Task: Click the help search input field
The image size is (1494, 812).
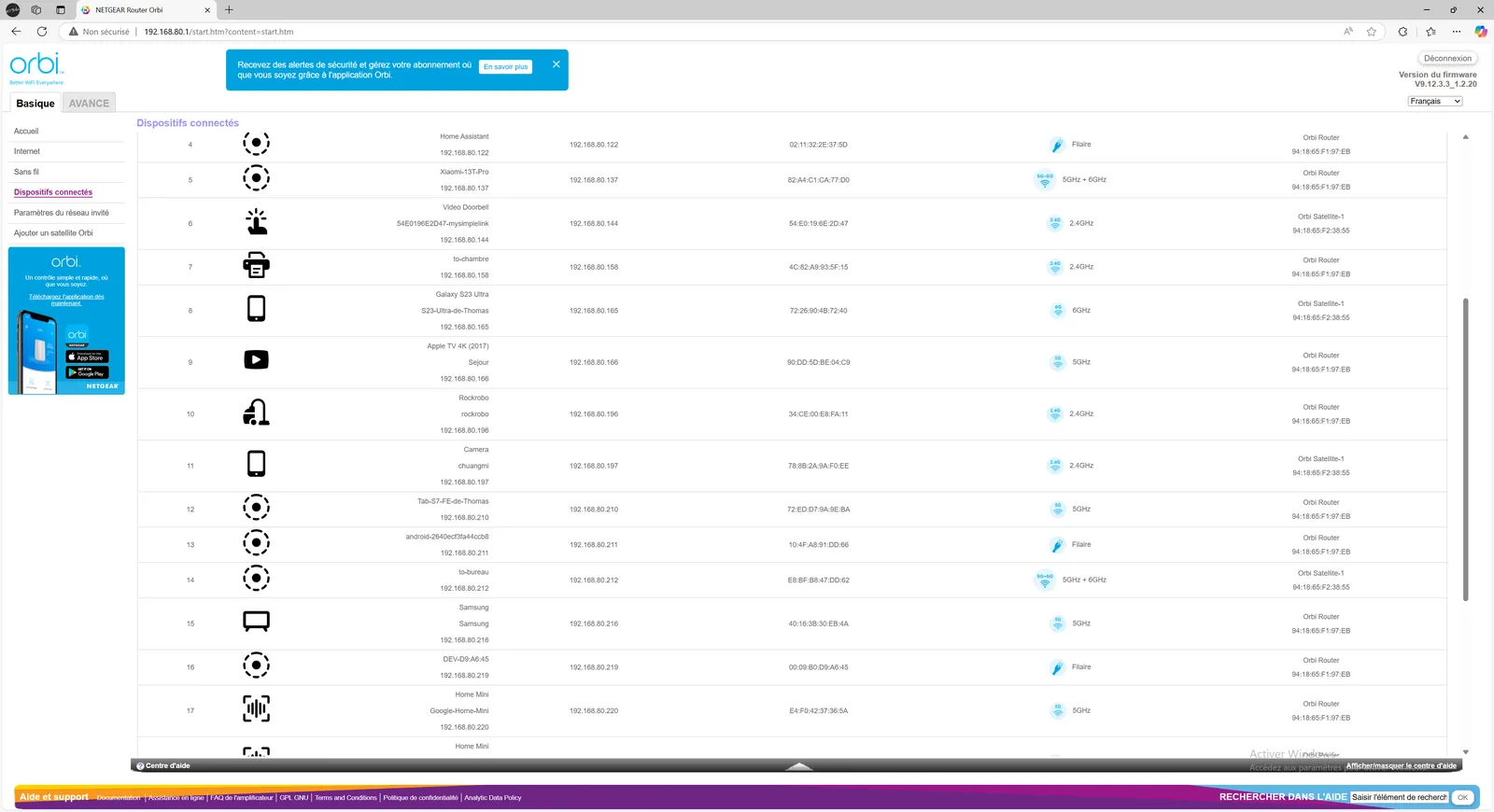Action: tap(1400, 797)
